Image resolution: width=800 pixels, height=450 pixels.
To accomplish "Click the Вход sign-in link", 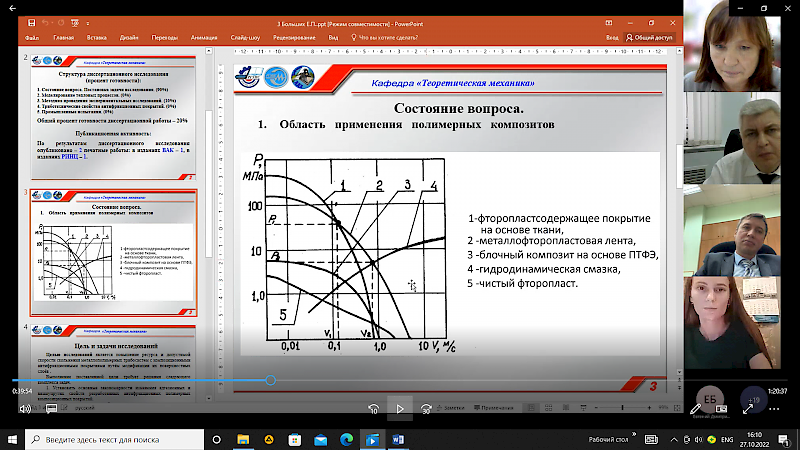I will [x=612, y=37].
